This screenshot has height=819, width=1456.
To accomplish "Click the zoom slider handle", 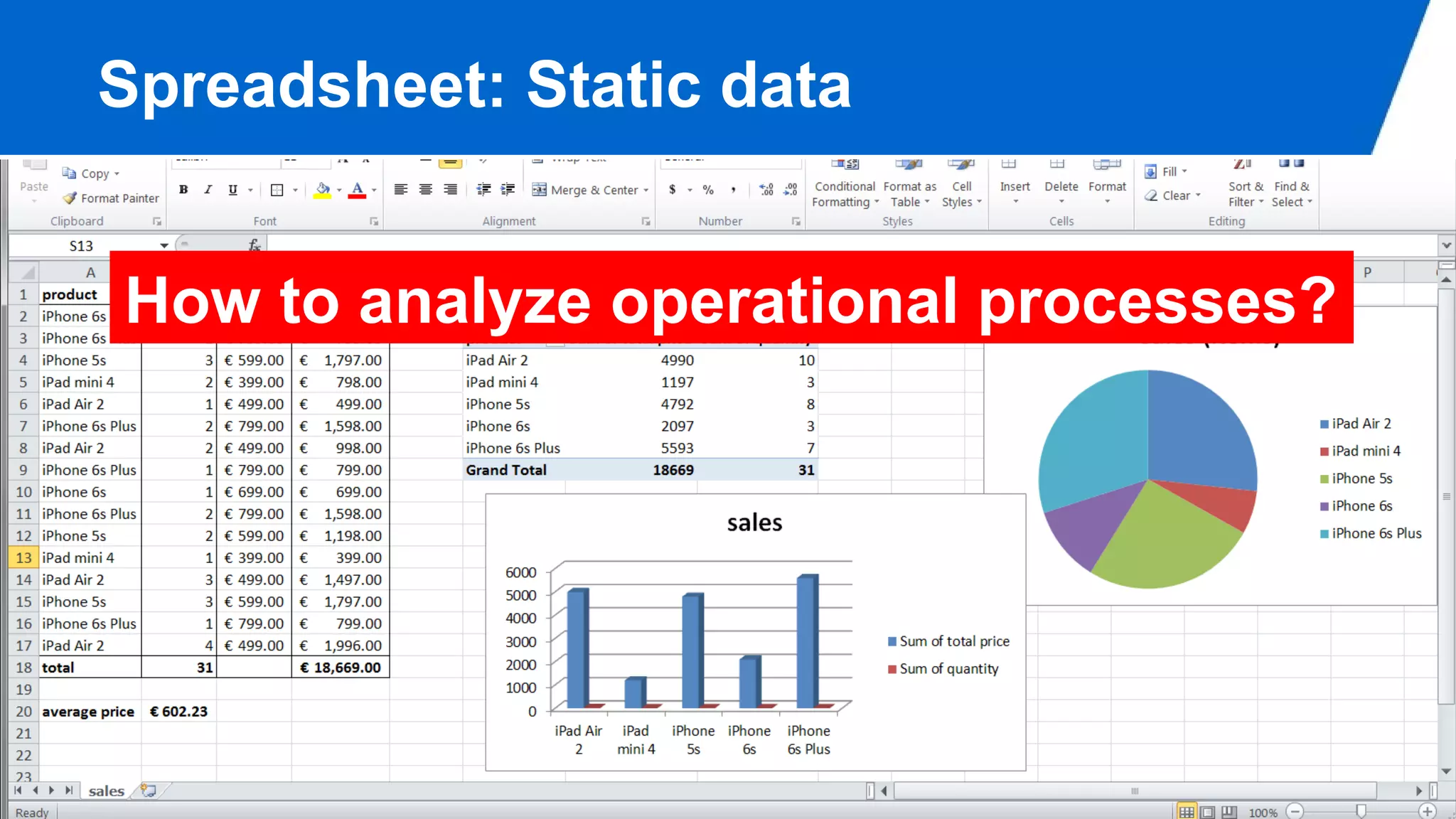I will [x=1361, y=811].
